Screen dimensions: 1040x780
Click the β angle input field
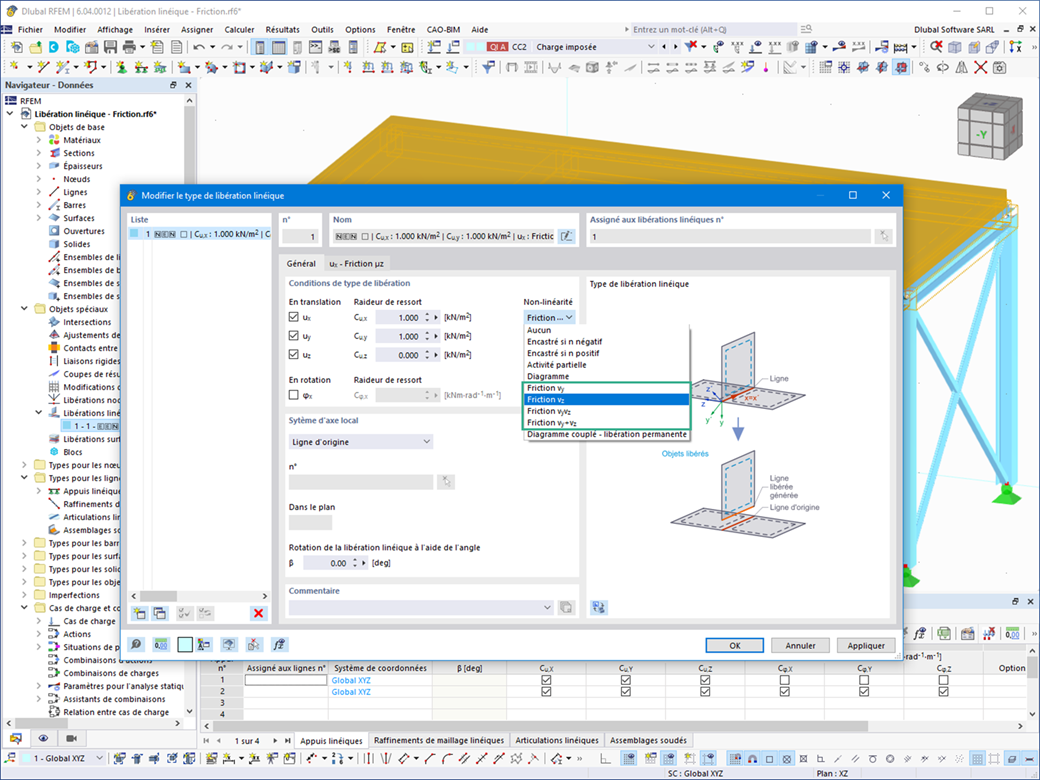327,562
